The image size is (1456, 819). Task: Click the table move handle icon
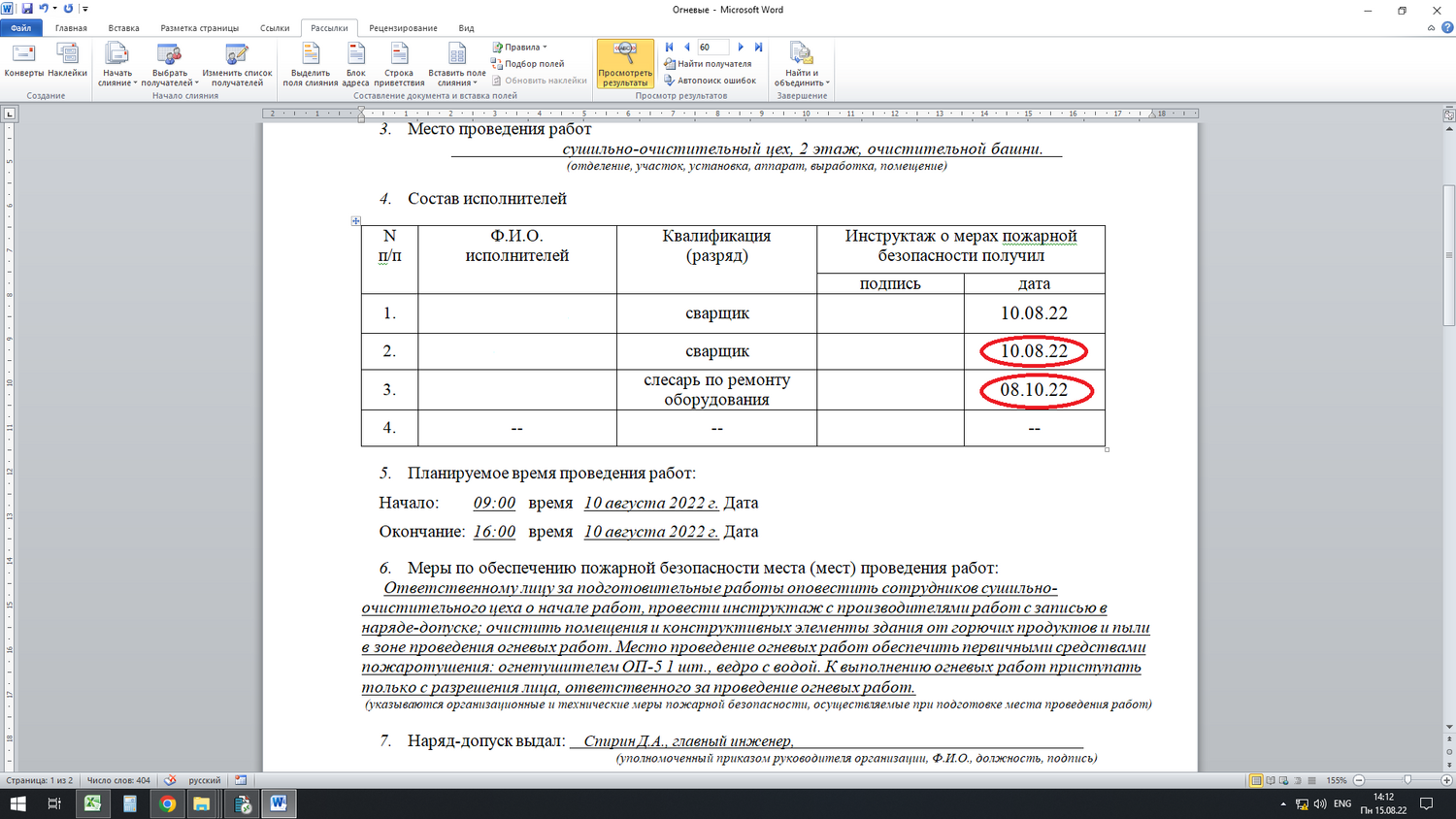click(x=355, y=221)
